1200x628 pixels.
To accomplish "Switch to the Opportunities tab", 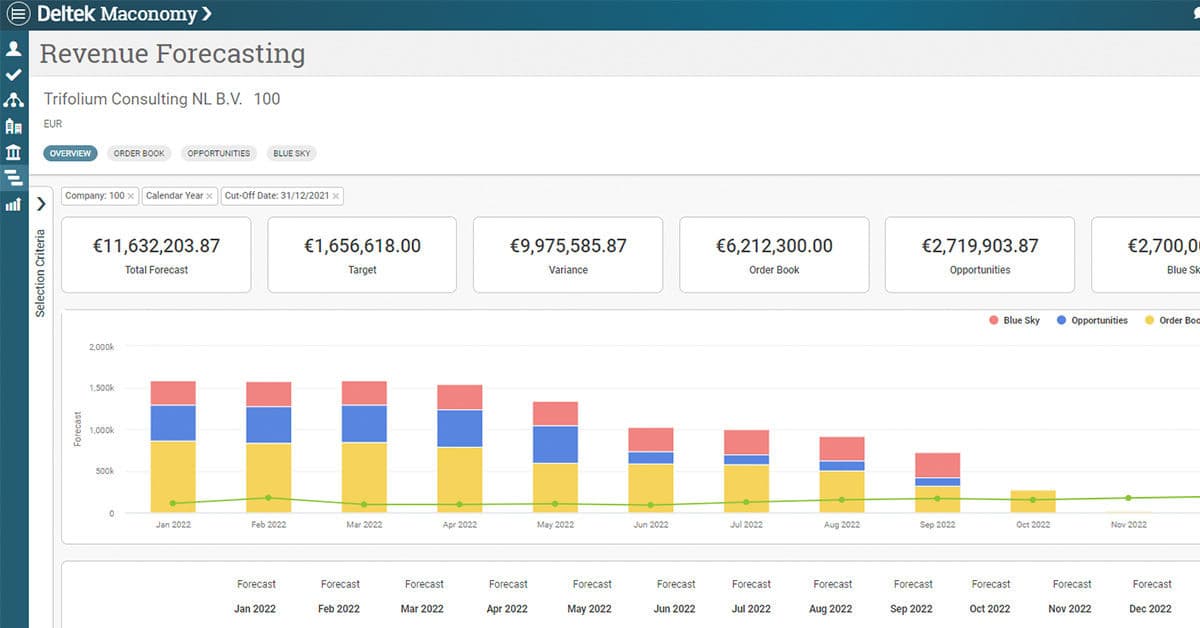I will pyautogui.click(x=219, y=154).
